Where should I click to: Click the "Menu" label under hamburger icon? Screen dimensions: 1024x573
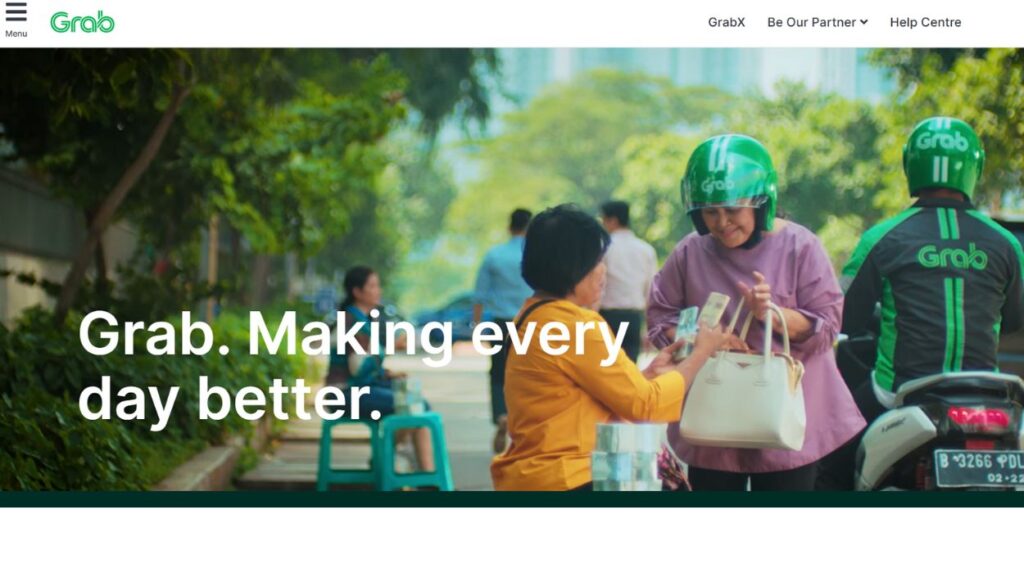[16, 34]
